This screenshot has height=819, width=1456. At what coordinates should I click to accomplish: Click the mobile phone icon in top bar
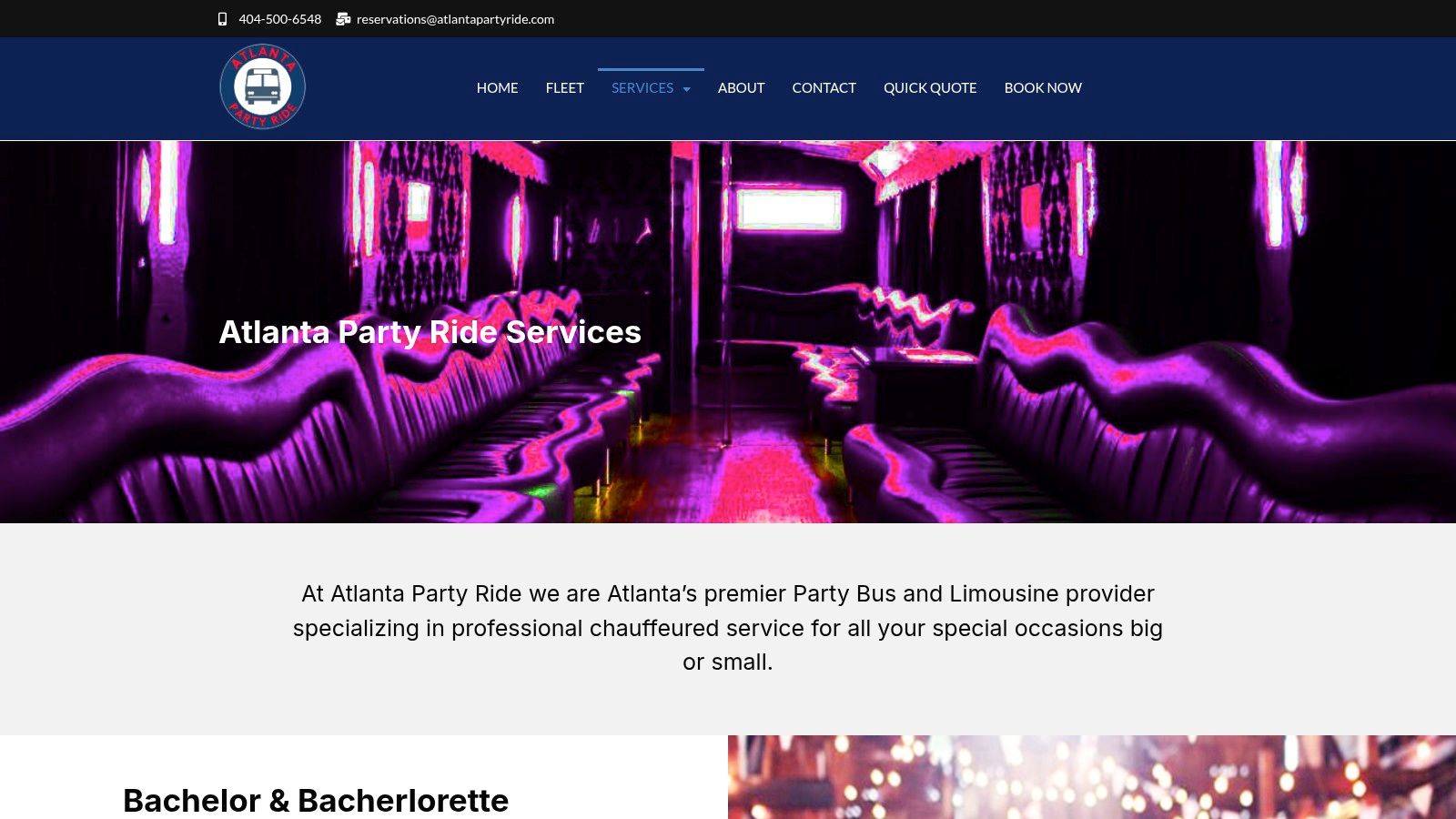(x=222, y=19)
